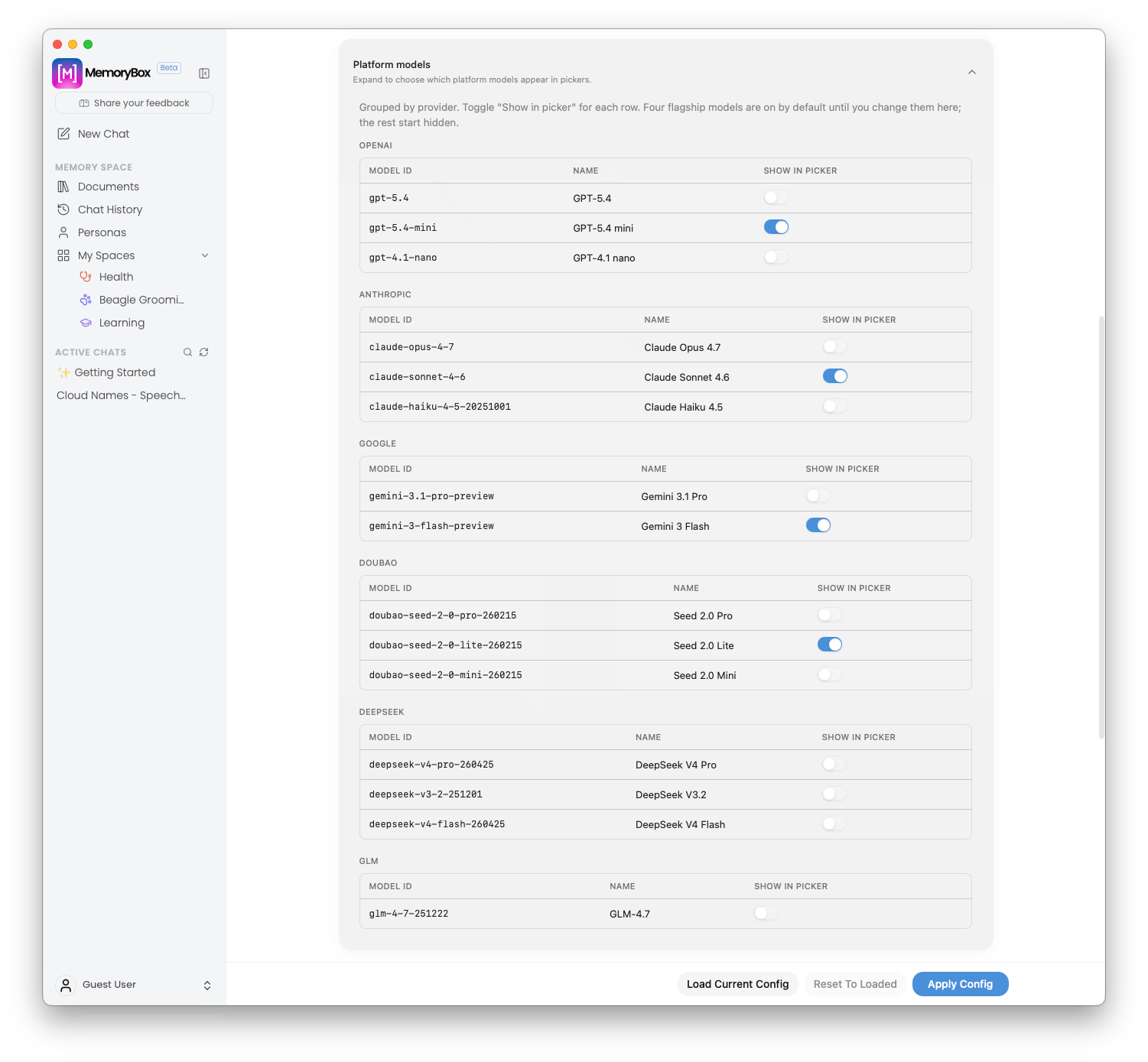
Task: Click model ID glm-4-7-251222
Action: 408,914
